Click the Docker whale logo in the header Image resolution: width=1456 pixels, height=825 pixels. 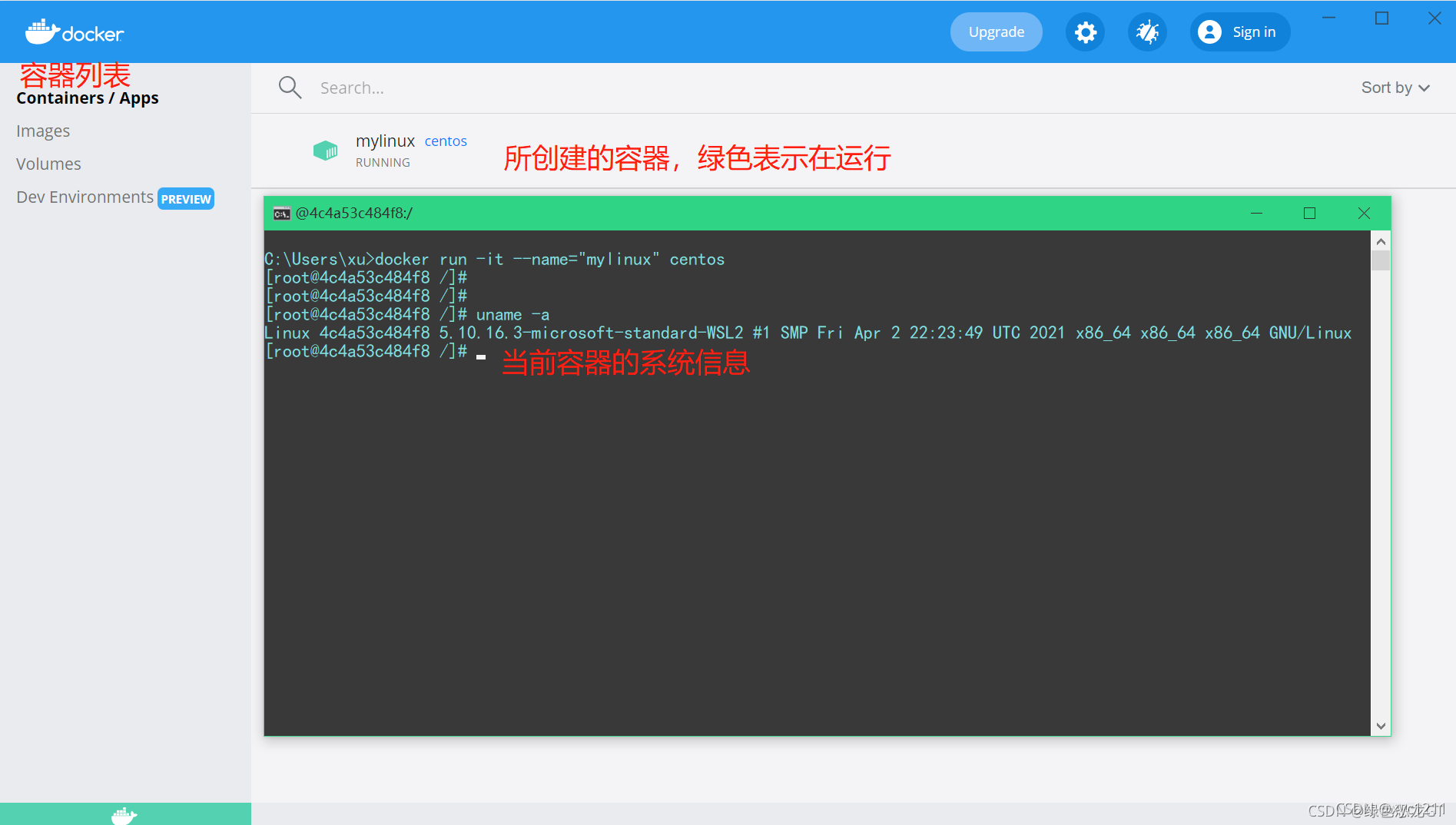click(x=73, y=31)
